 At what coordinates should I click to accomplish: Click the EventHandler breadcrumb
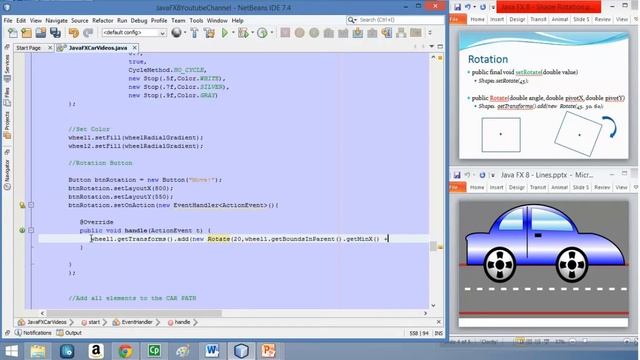pyautogui.click(x=137, y=322)
